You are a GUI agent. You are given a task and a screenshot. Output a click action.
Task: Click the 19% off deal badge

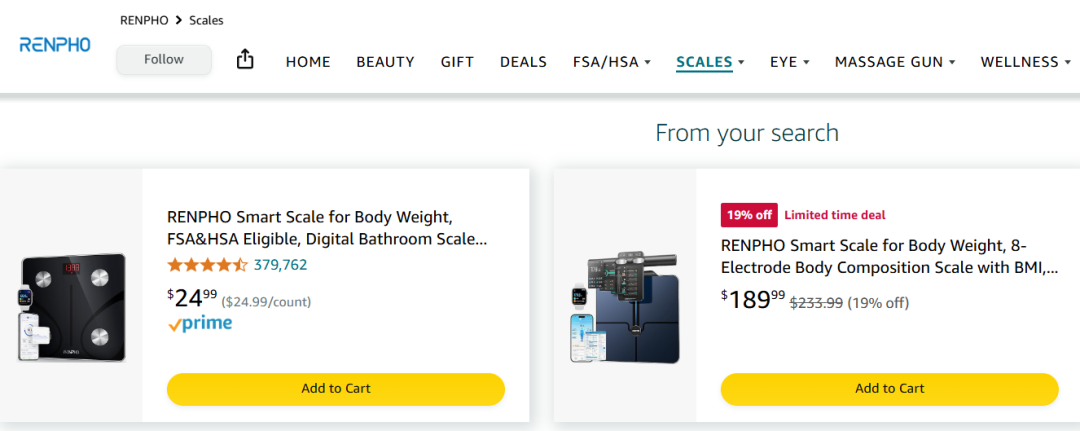[749, 215]
